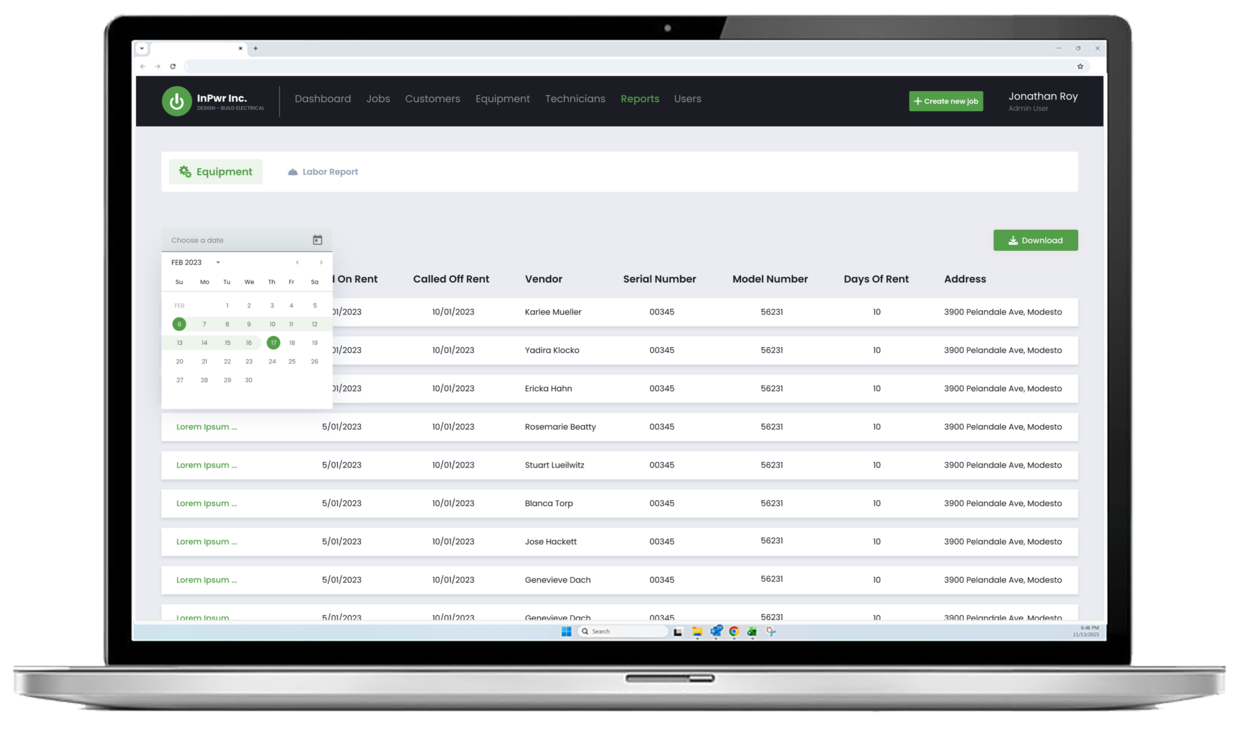Open Windows Start menu
This screenshot has width=1239, height=740.
pos(566,632)
